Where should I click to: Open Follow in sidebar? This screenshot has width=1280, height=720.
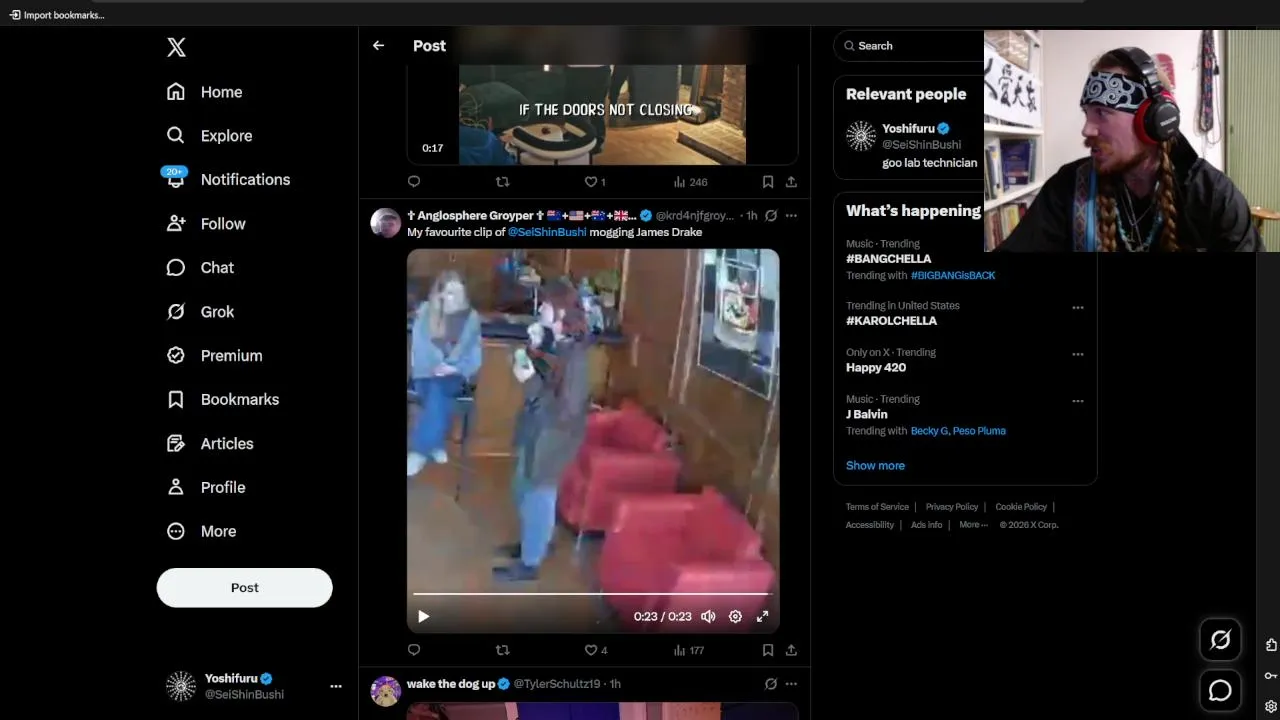click(206, 224)
